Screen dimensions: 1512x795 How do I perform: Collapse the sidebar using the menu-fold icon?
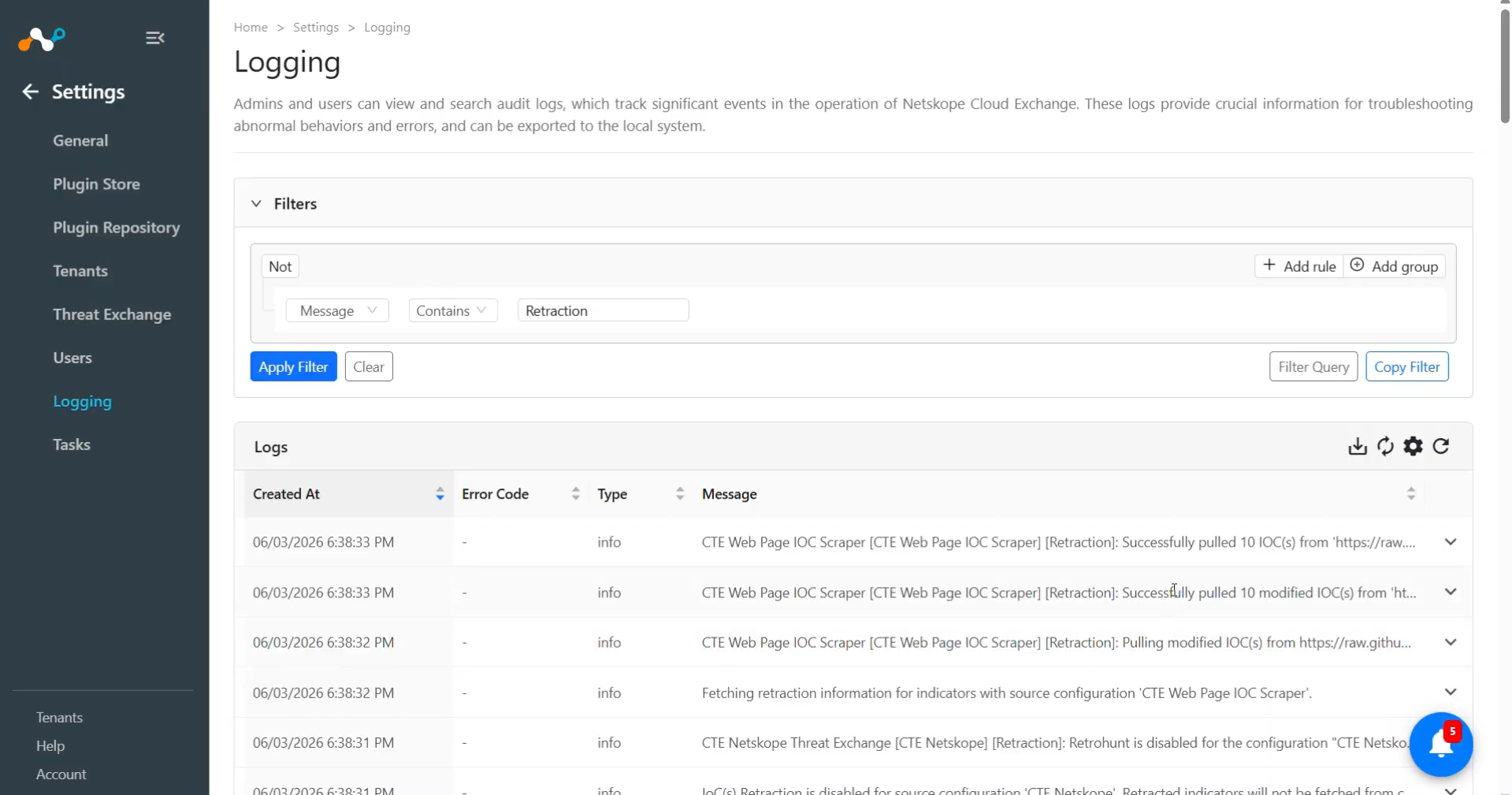point(155,38)
